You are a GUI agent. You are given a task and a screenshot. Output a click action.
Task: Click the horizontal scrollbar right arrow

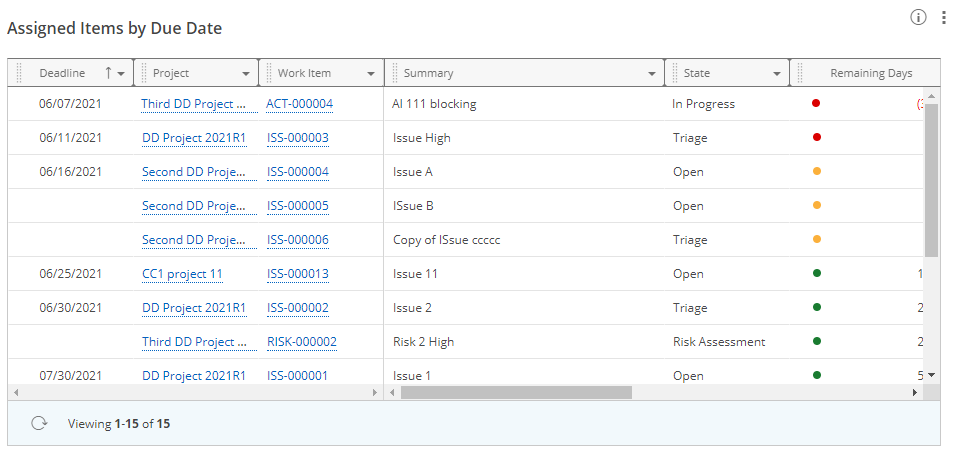[x=914, y=393]
